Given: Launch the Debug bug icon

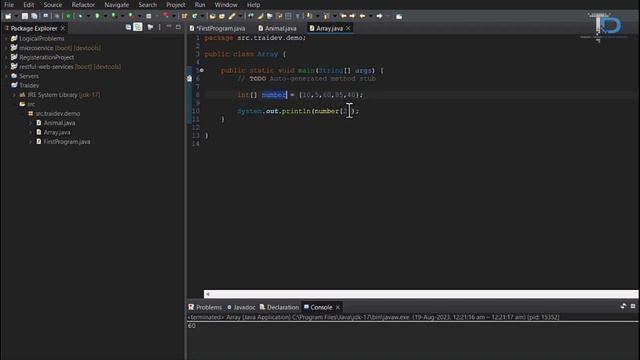Looking at the screenshot, I should coord(80,16).
